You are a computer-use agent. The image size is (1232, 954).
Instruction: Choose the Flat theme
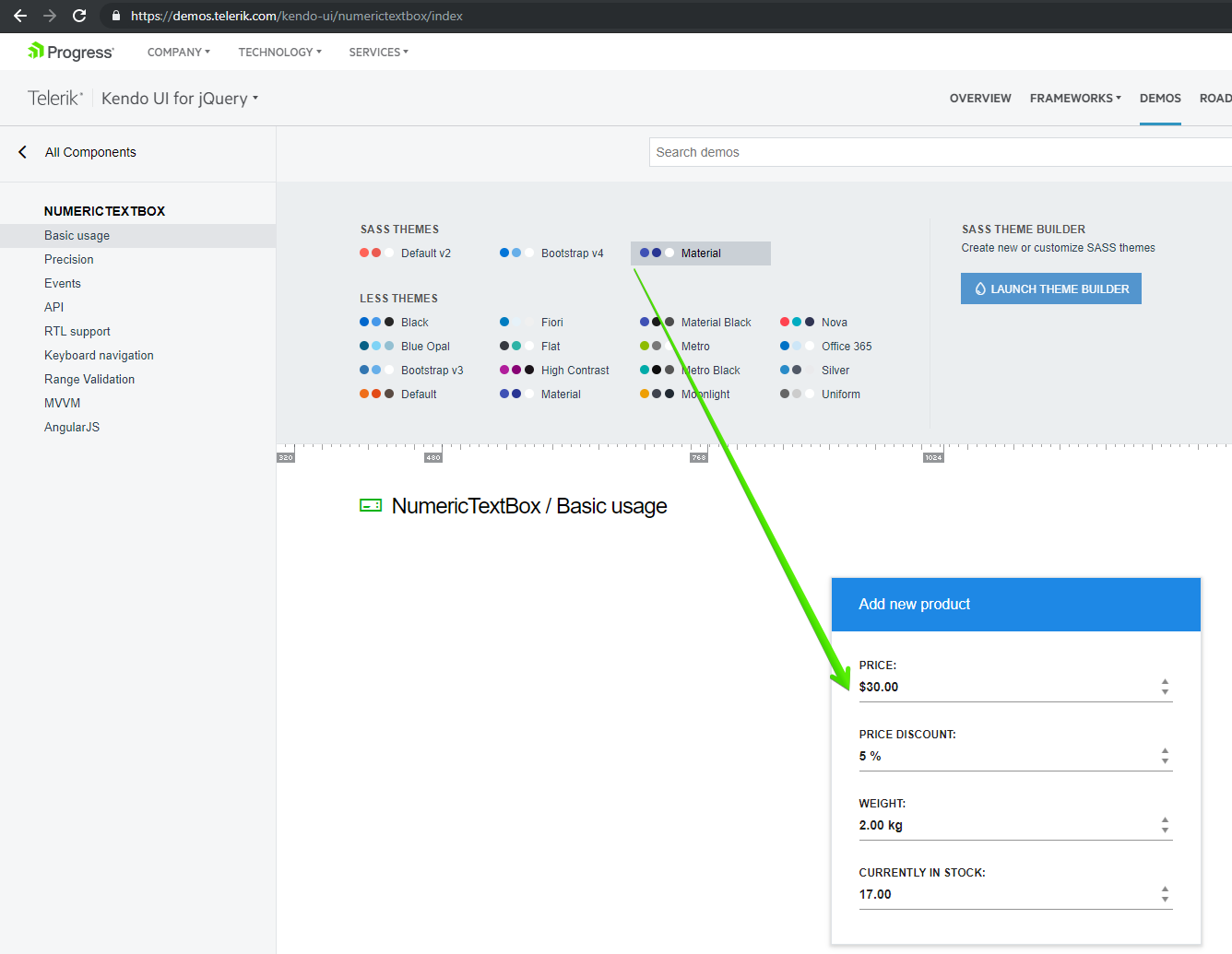[x=530, y=347]
